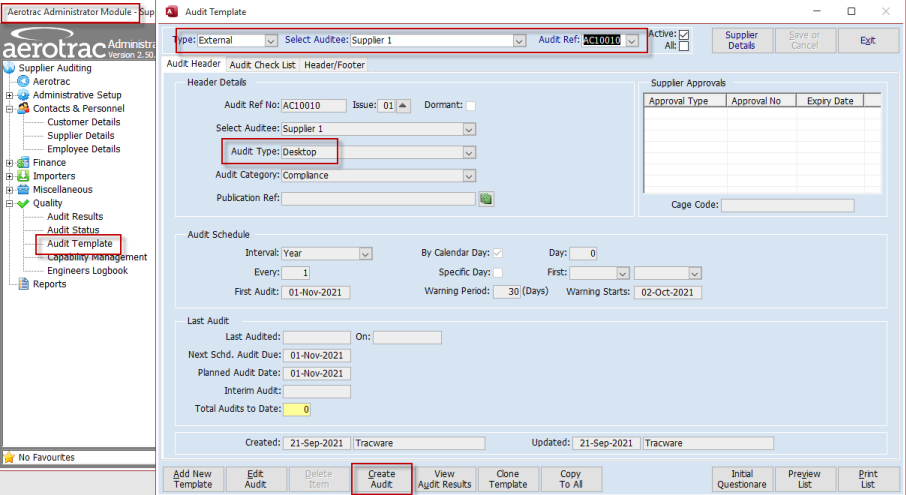Expand the Finance tree node

pos(9,163)
